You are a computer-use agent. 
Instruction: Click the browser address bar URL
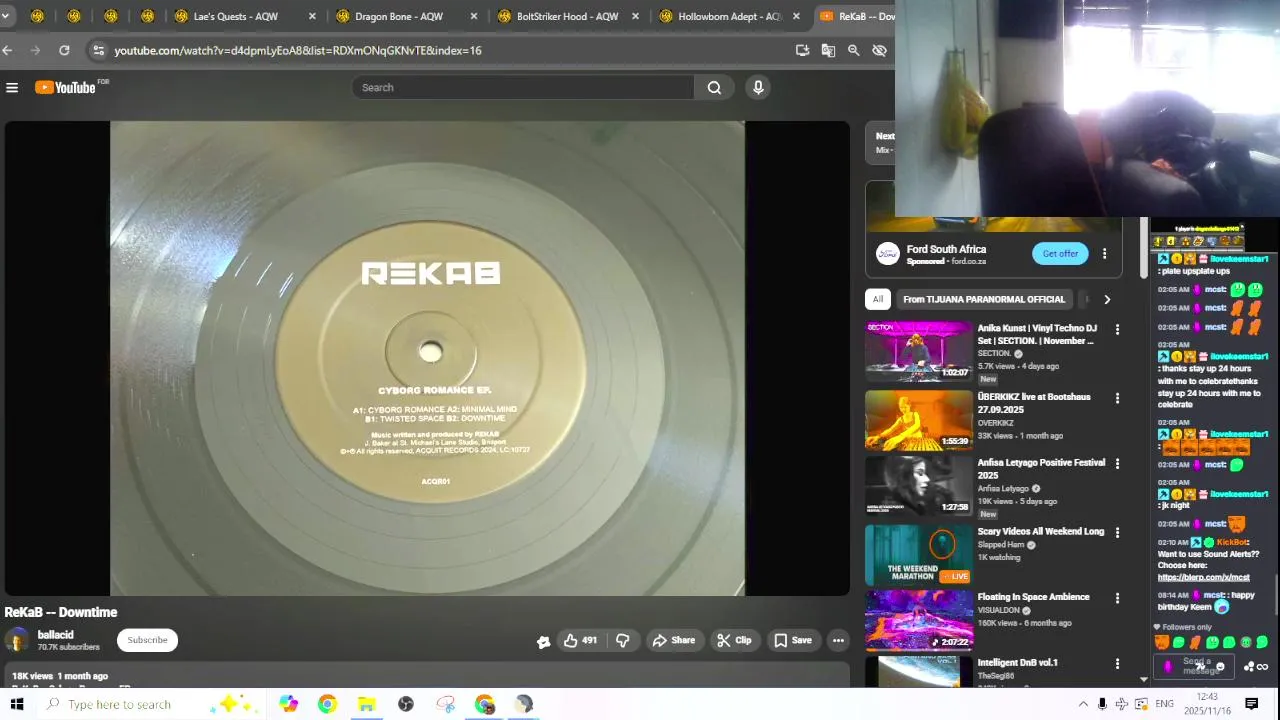click(x=298, y=50)
